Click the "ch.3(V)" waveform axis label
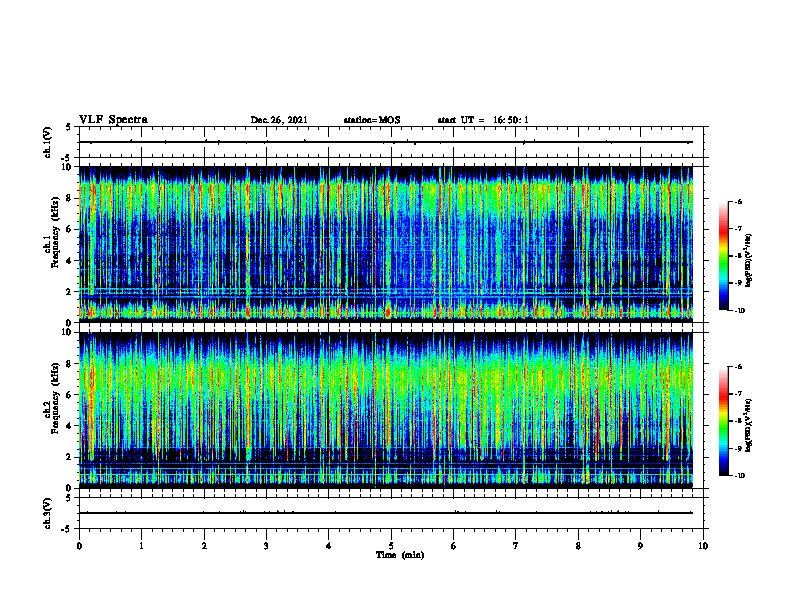The width and height of the screenshot is (792, 612). point(48,513)
